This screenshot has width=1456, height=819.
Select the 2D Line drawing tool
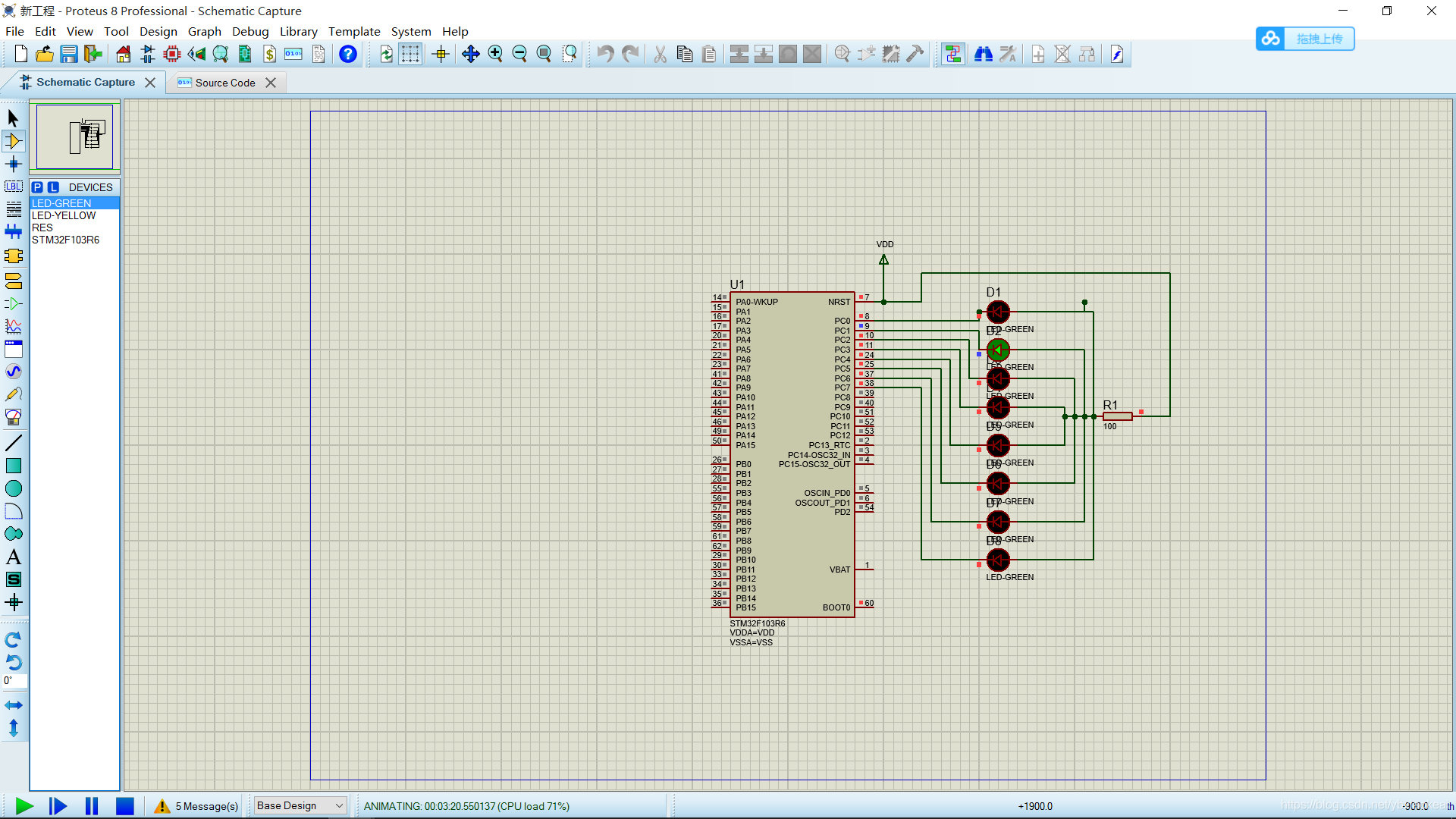click(13, 443)
